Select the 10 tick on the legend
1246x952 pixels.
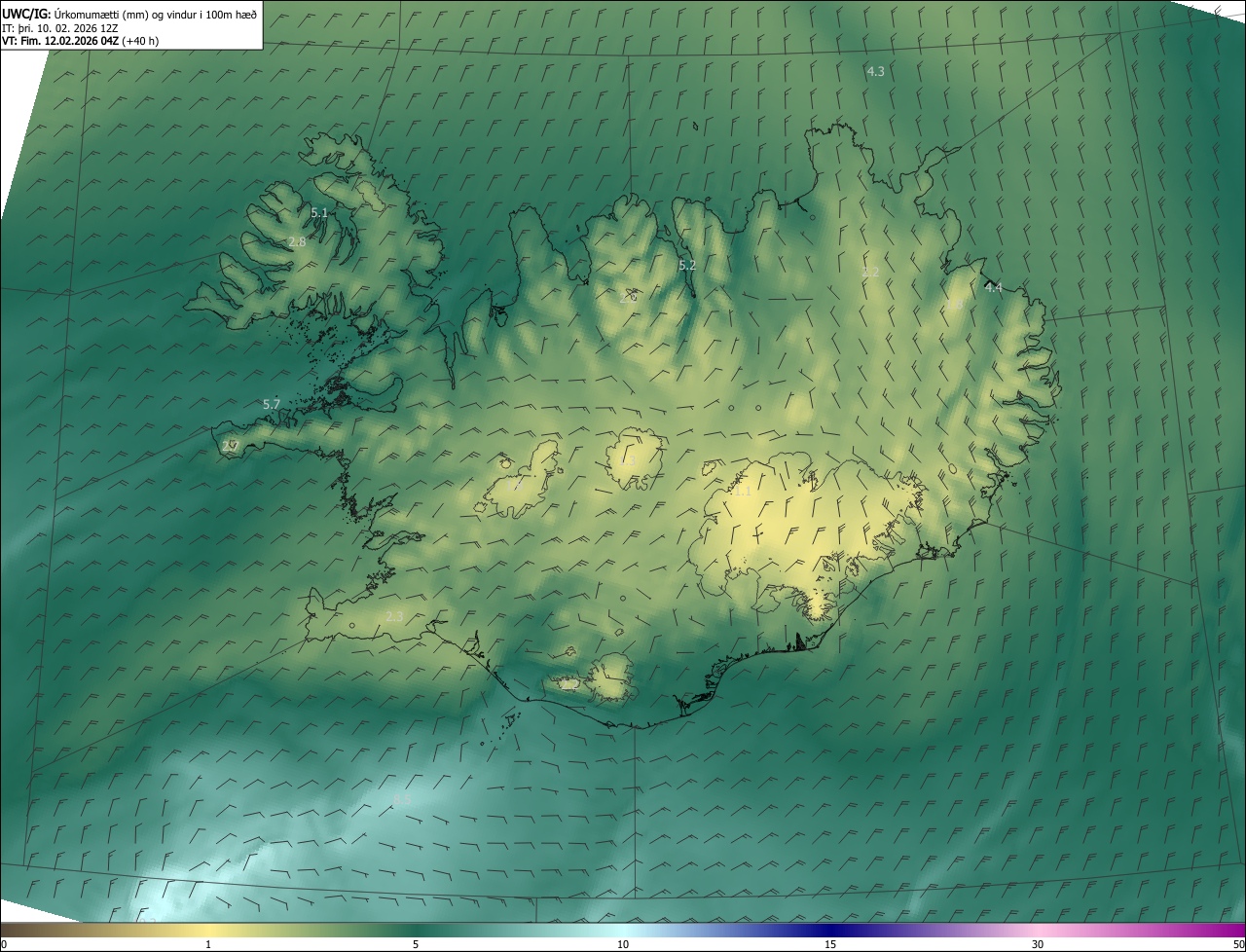(x=623, y=944)
